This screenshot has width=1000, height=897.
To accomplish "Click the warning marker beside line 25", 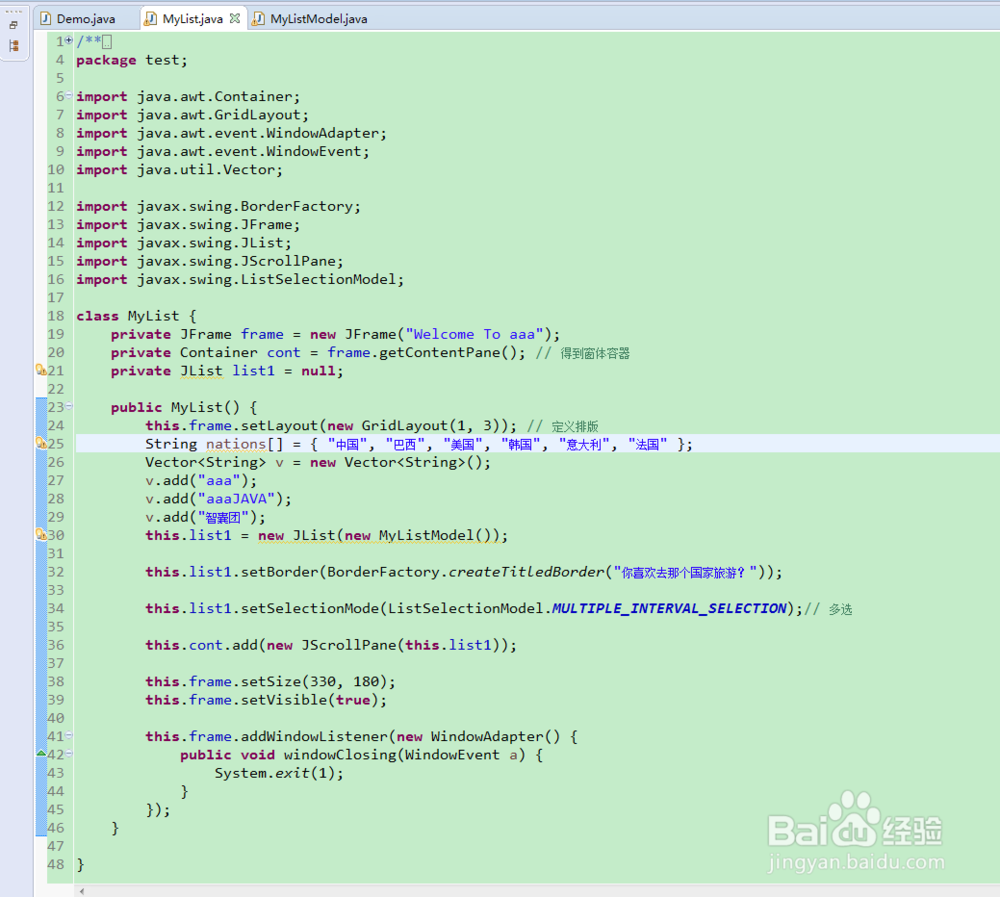I will point(41,443).
